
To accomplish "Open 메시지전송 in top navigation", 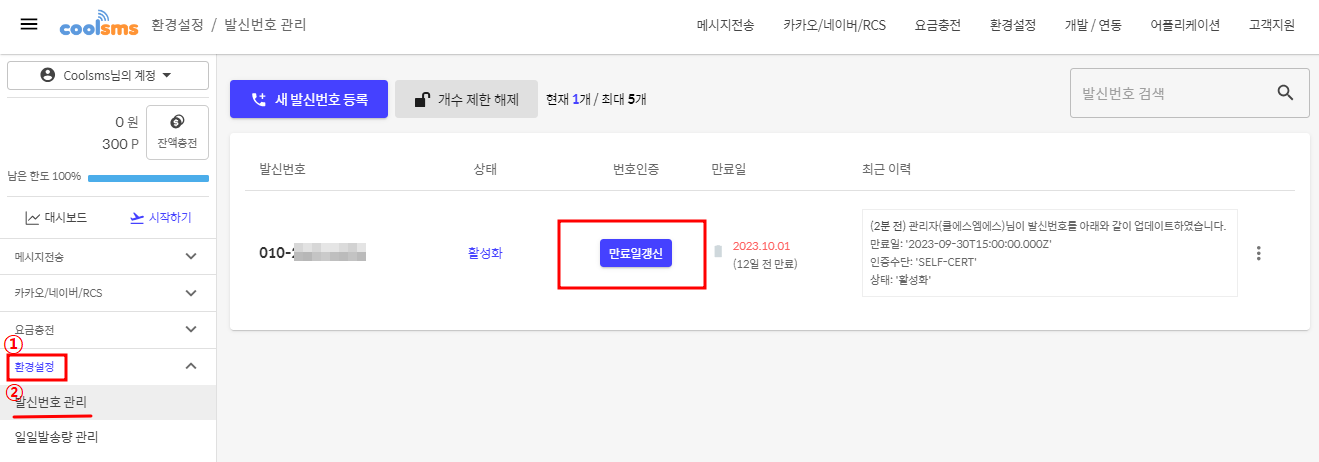I will click(x=725, y=26).
